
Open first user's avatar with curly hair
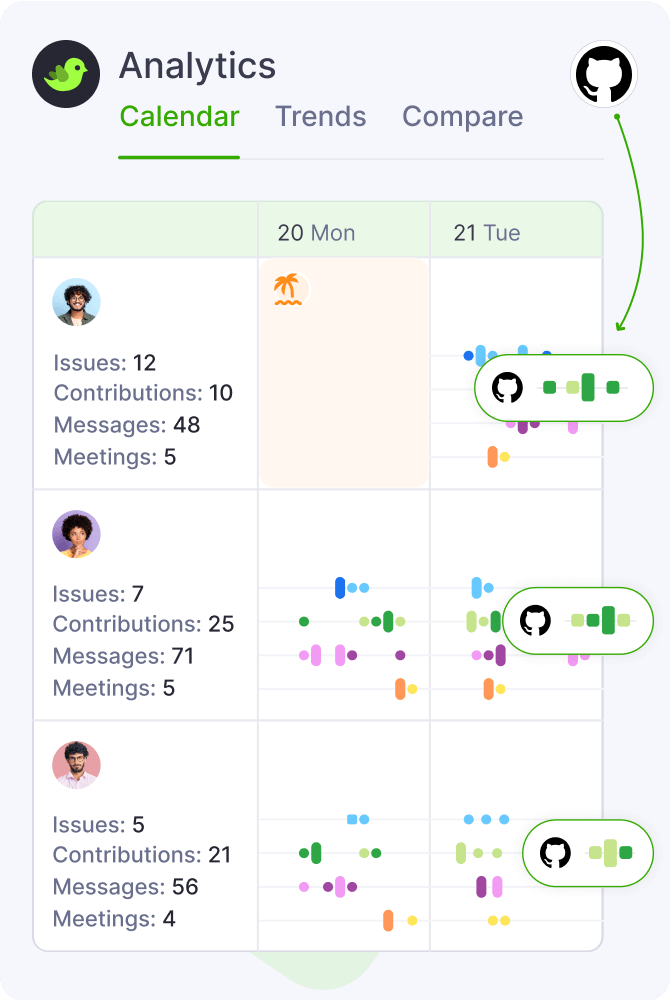(x=76, y=302)
